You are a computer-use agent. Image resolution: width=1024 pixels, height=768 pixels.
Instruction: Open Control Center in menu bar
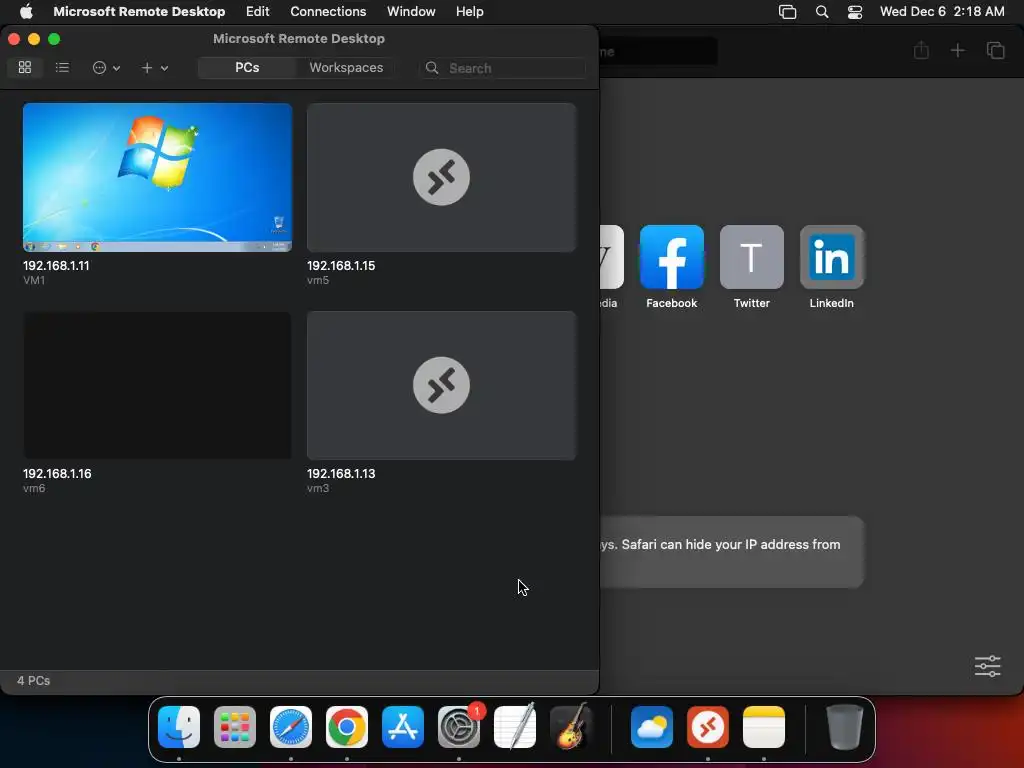click(x=855, y=12)
